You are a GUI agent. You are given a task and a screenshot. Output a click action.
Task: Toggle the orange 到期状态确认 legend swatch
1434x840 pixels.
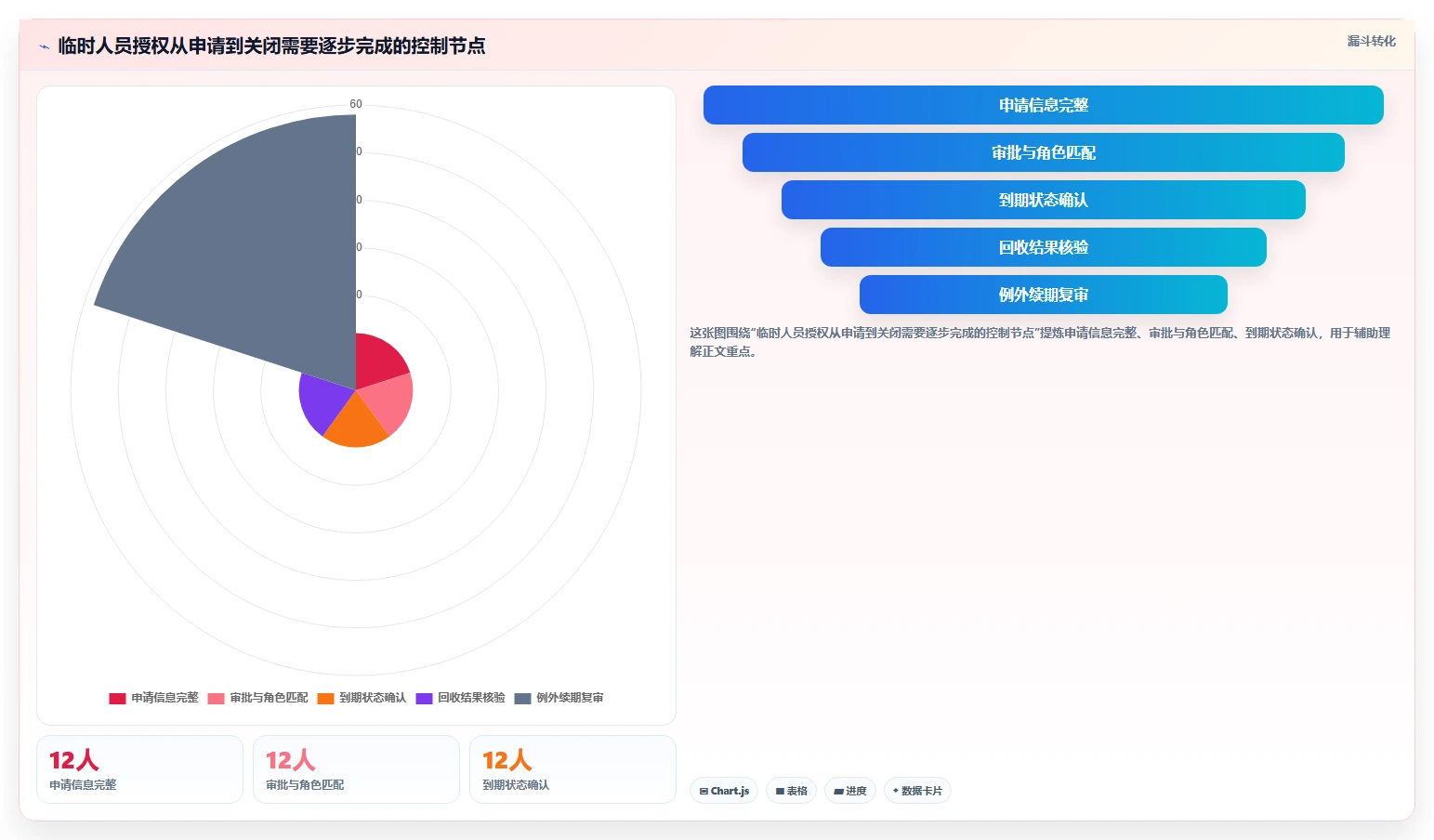(x=325, y=698)
